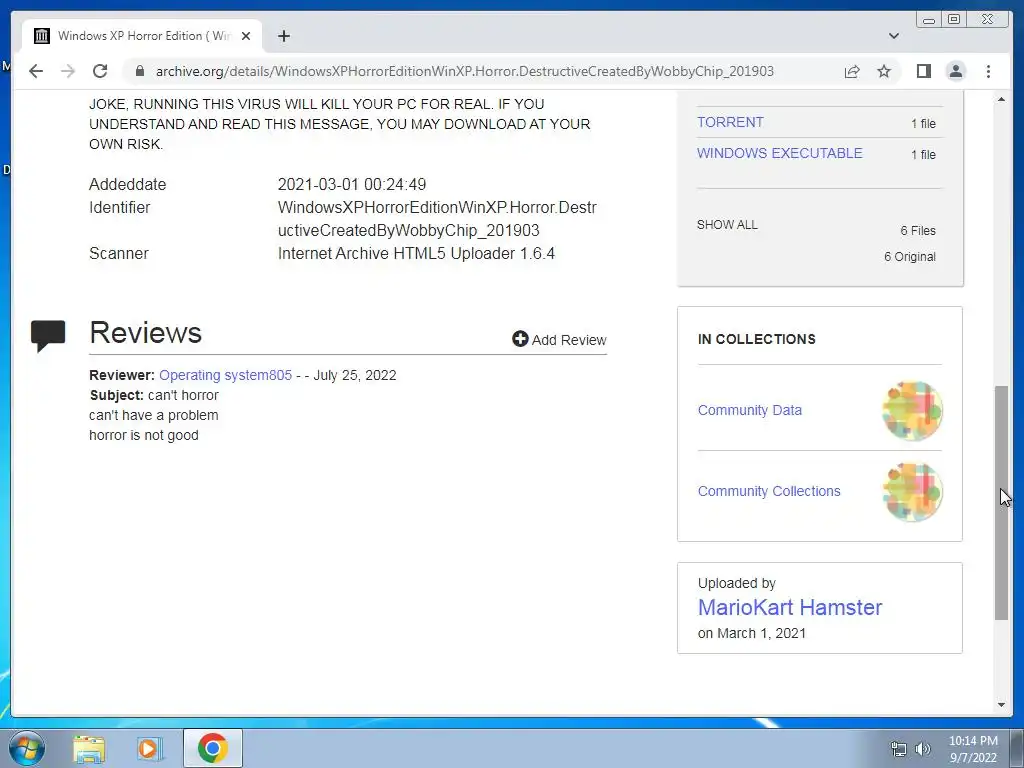The width and height of the screenshot is (1024, 768).
Task: Minimize the Chrome window
Action: point(929,20)
